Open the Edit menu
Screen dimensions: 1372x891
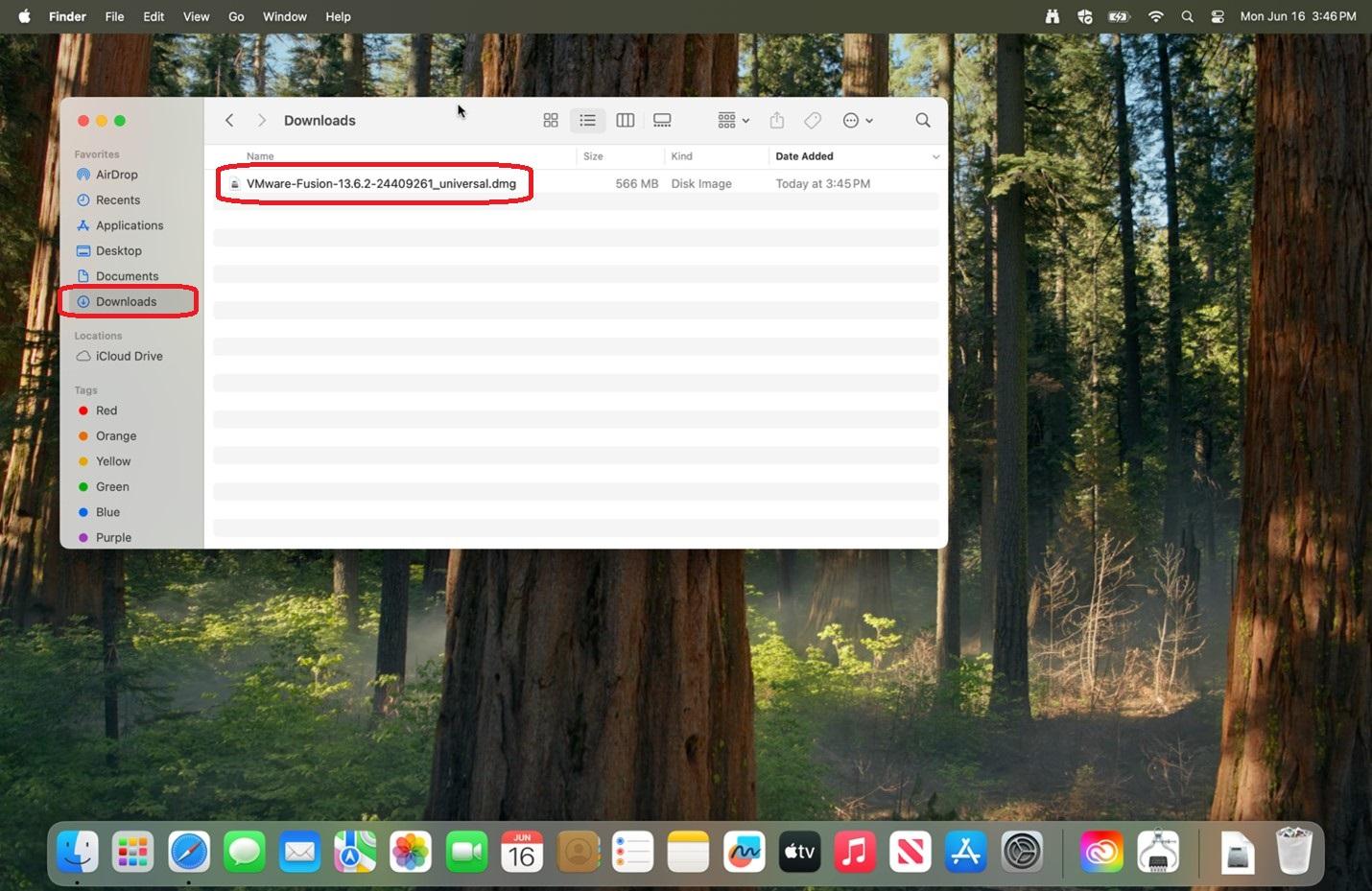(154, 16)
